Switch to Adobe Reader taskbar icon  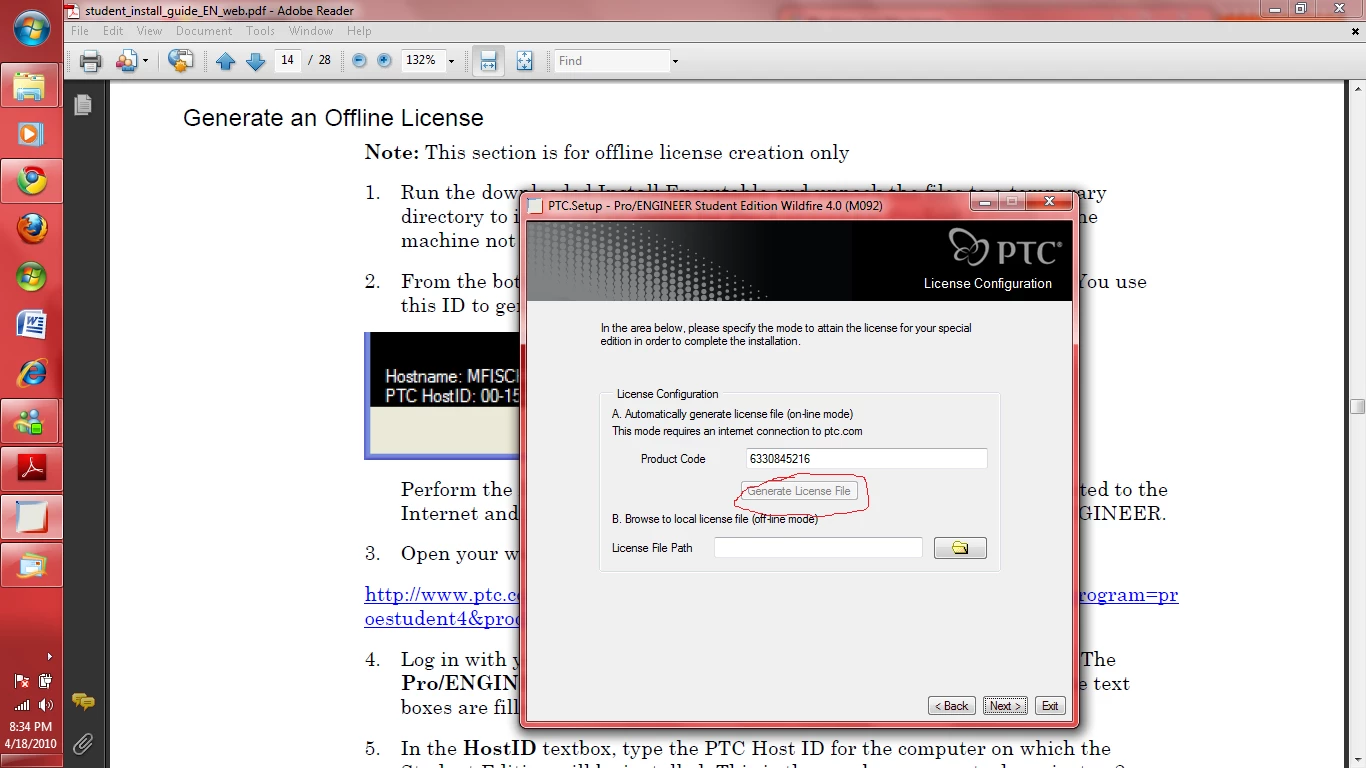31,469
